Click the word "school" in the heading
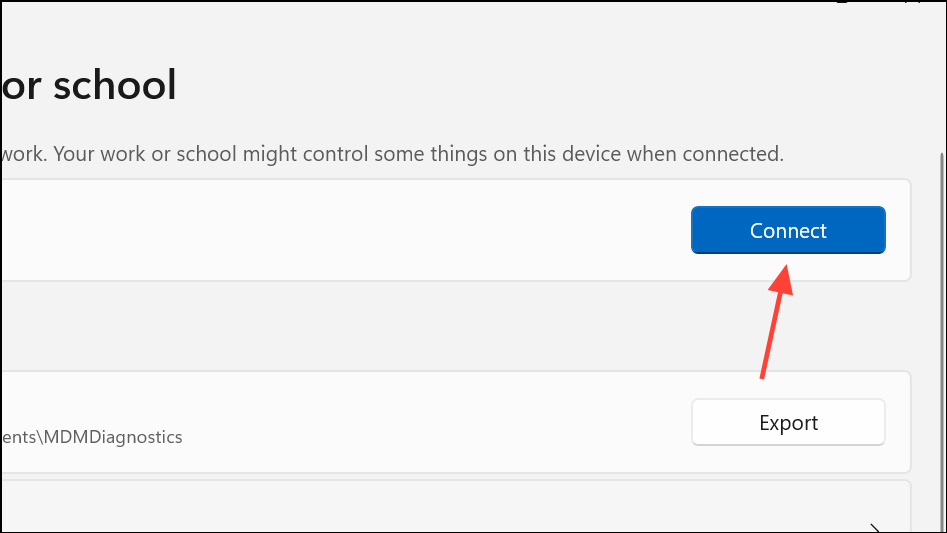 (x=114, y=86)
